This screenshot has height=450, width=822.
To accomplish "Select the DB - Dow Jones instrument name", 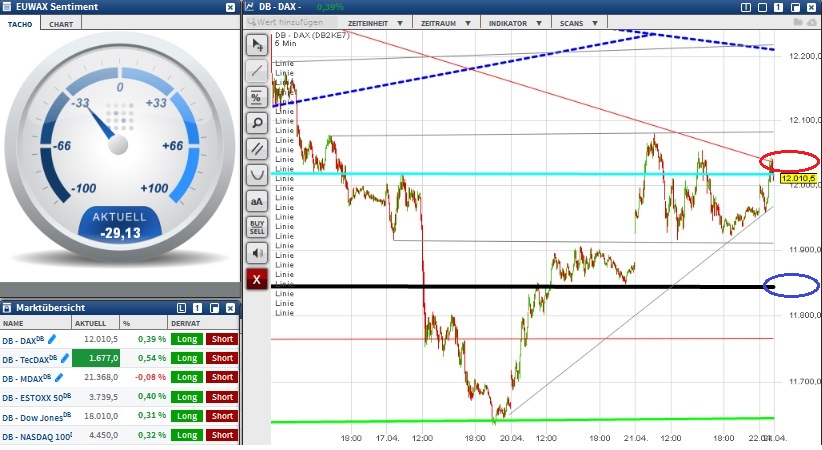I will [x=37, y=417].
